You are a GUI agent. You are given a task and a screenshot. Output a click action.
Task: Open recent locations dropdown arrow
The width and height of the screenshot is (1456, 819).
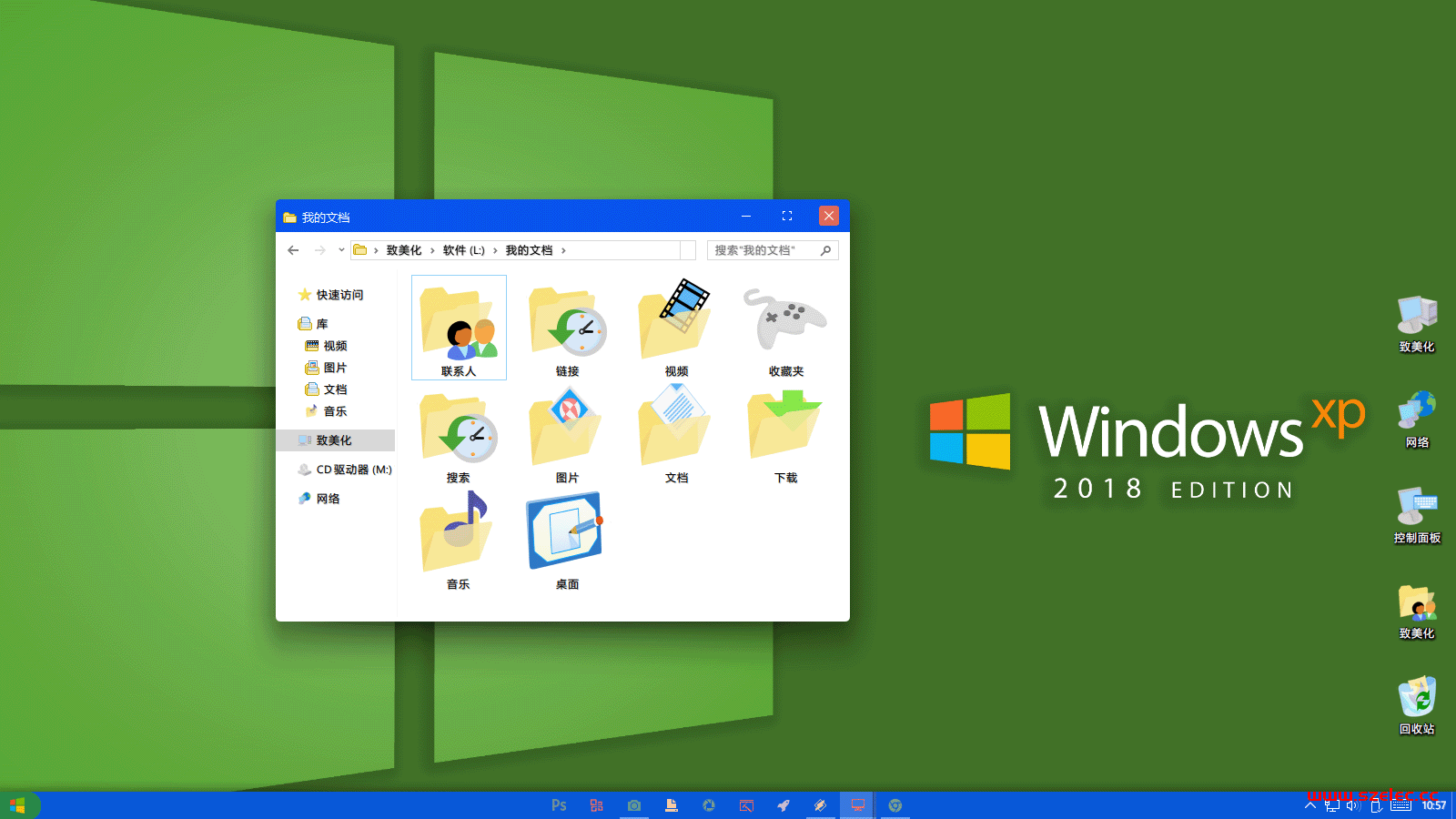pos(341,250)
